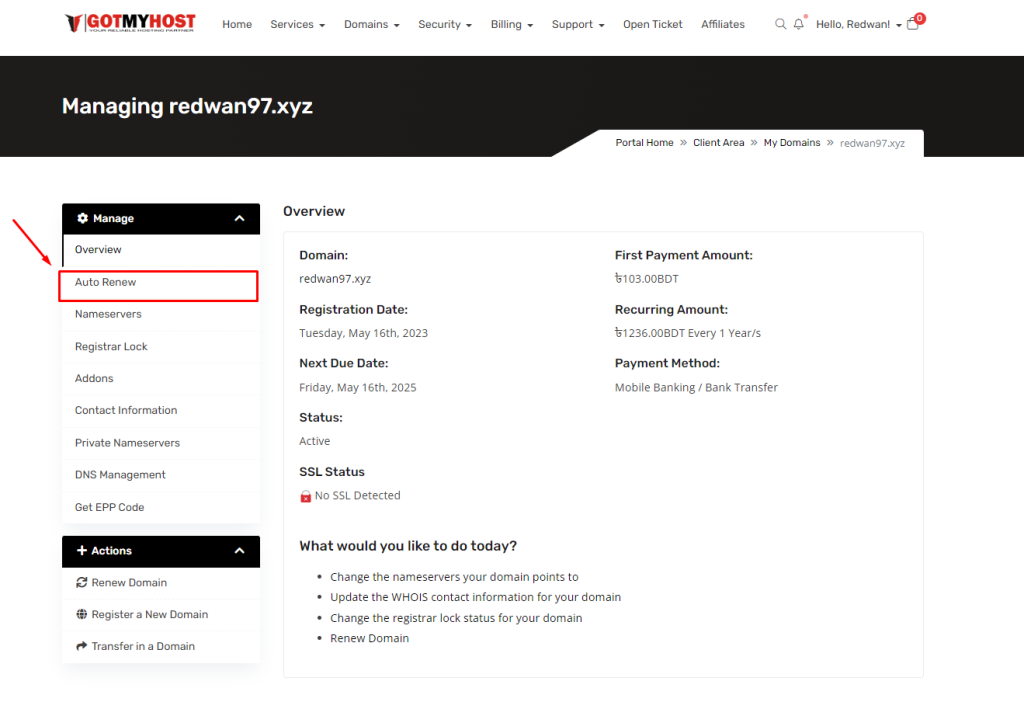Click the red SSL padlock icon
Screen dimensions: 1024x702
tap(306, 496)
